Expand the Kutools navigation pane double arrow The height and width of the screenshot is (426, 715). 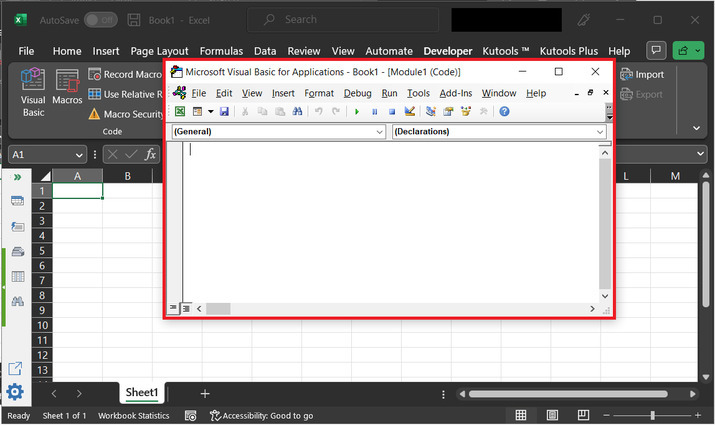click(17, 177)
